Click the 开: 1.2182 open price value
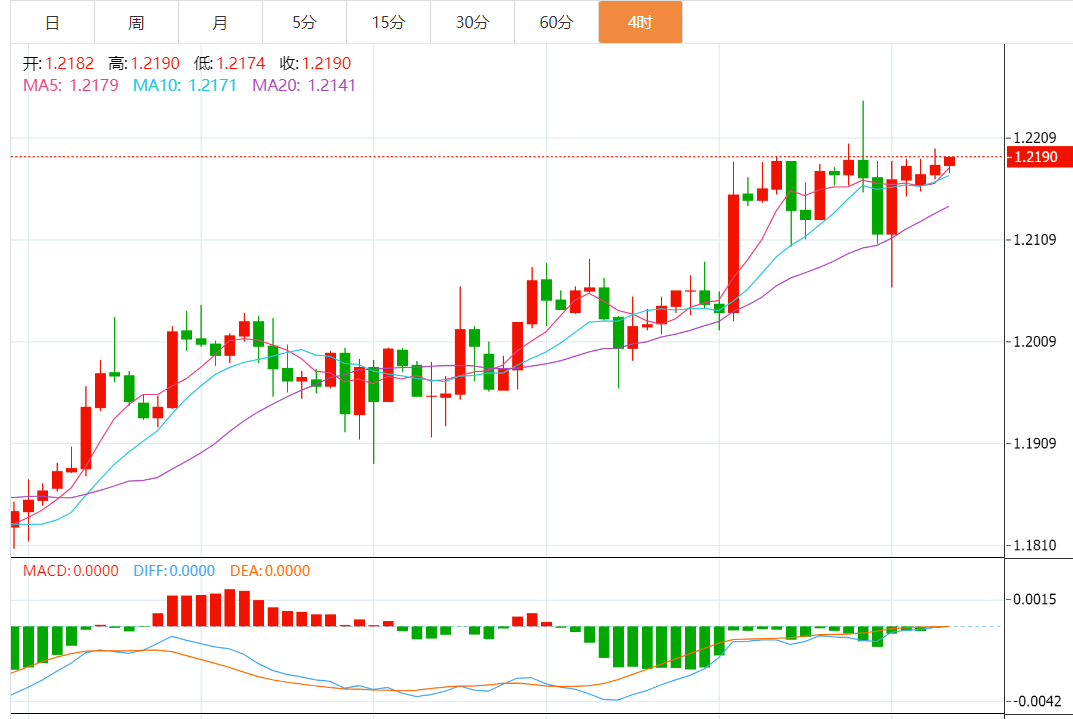This screenshot has width=1073, height=719. point(58,64)
